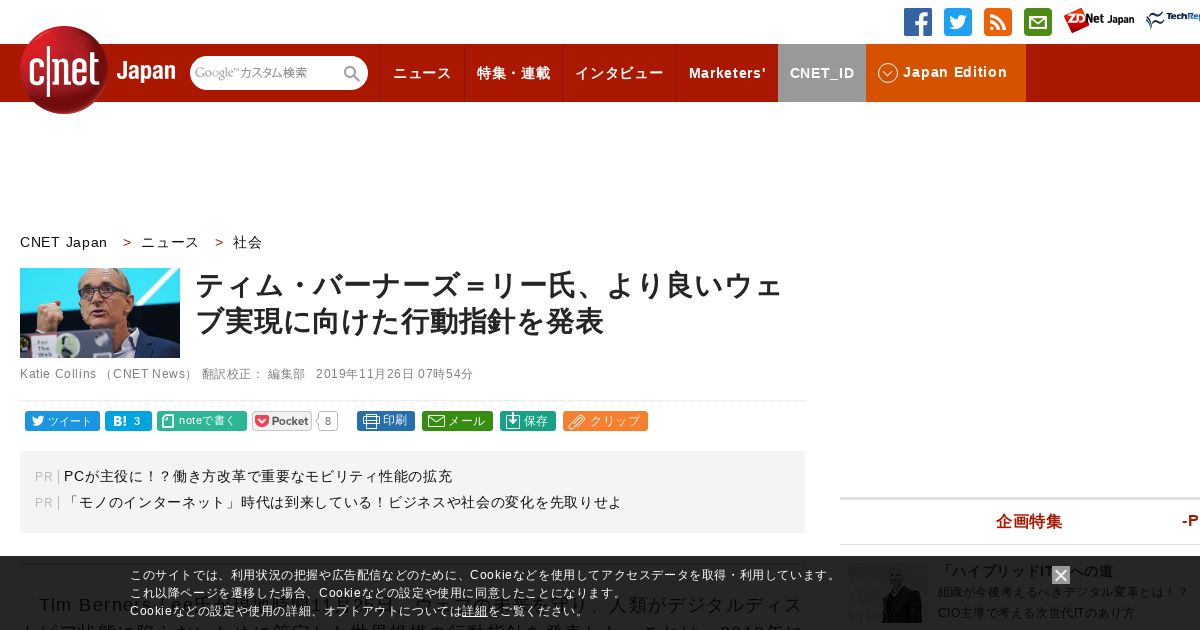Open the TechRepublic logo link

[1173, 20]
